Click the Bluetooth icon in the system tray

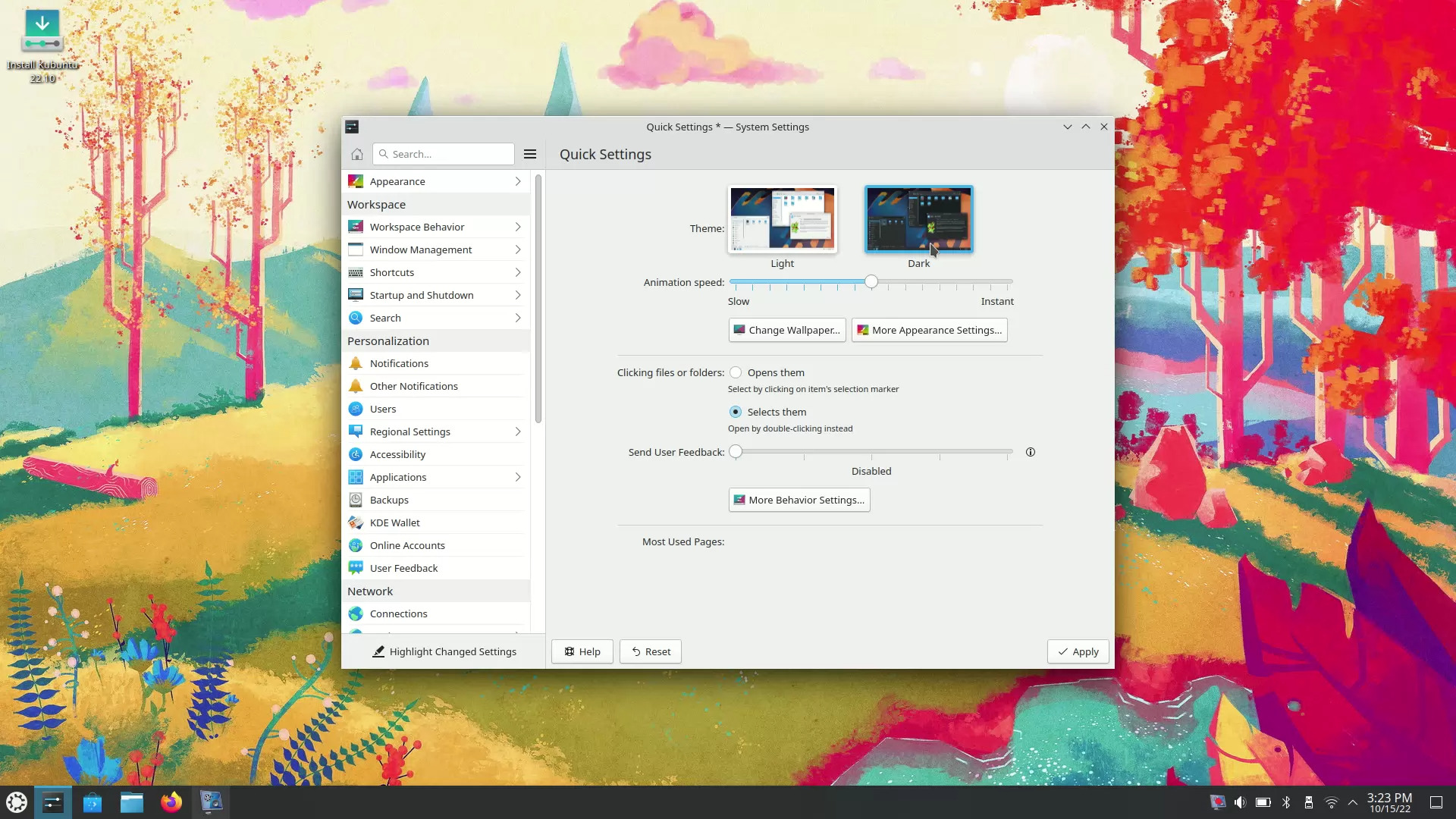pyautogui.click(x=1285, y=802)
